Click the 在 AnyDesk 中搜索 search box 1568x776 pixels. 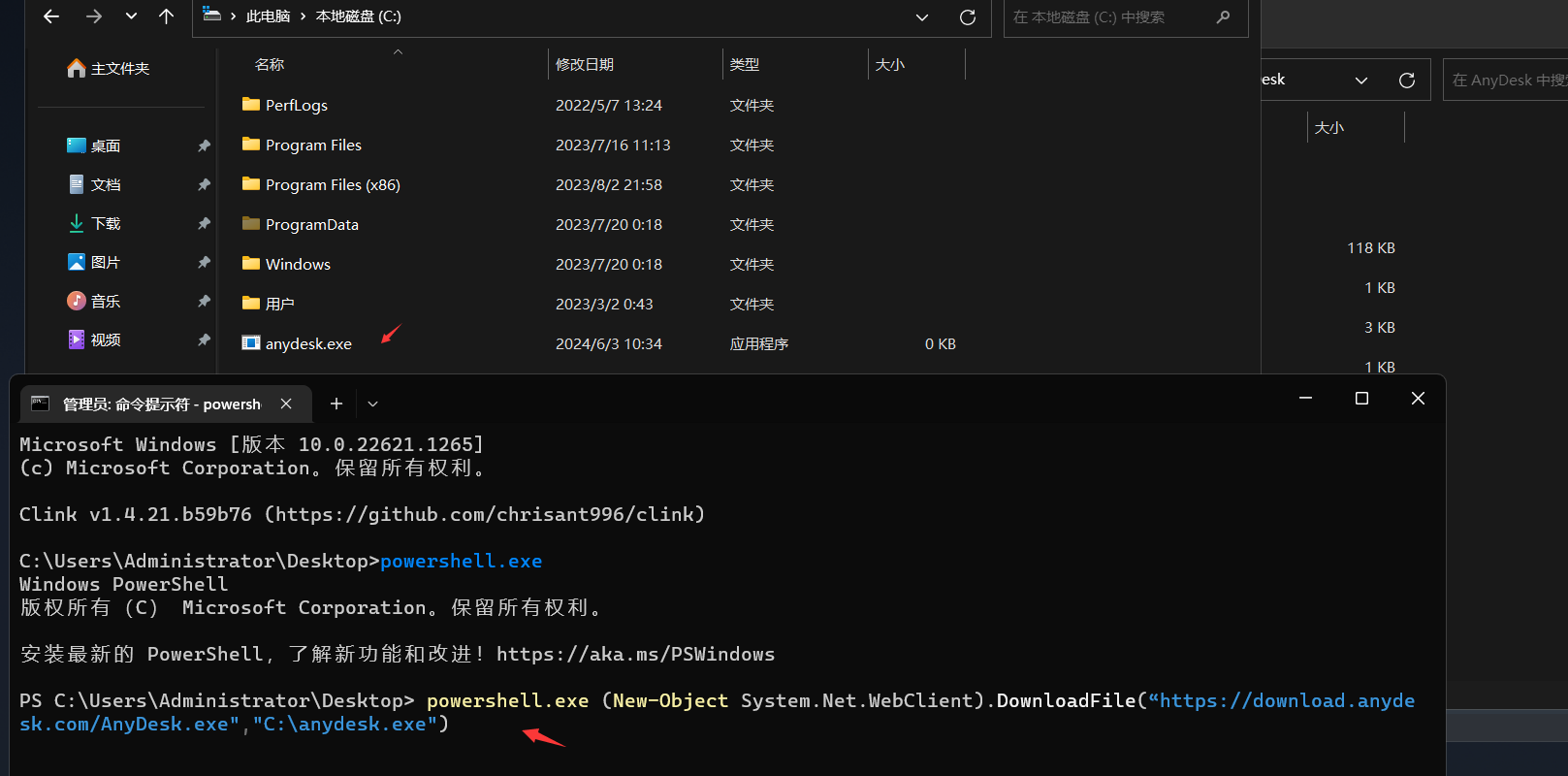[1506, 81]
